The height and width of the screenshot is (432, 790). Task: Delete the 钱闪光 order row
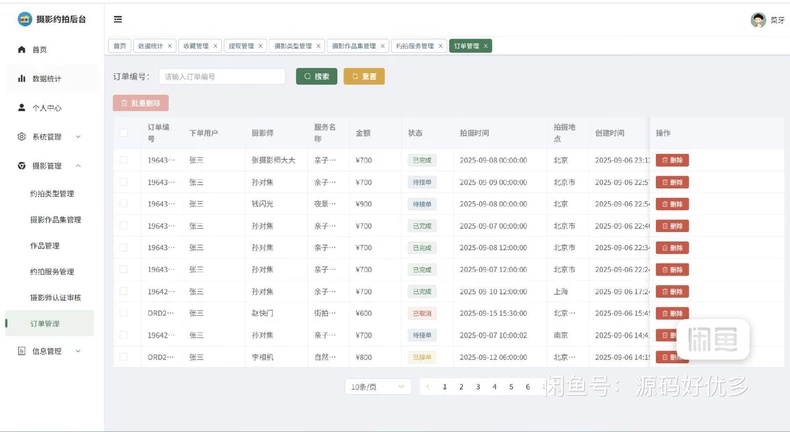click(x=672, y=204)
